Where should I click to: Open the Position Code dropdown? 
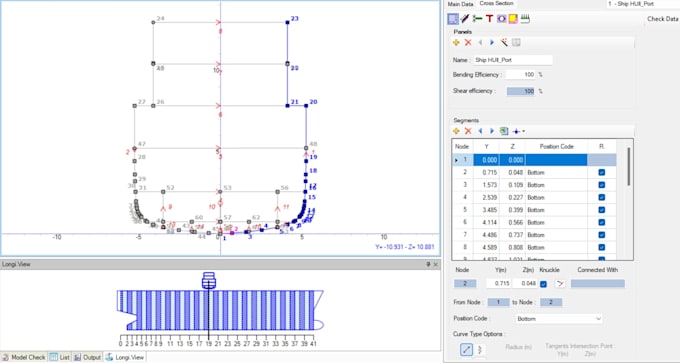coord(559,319)
